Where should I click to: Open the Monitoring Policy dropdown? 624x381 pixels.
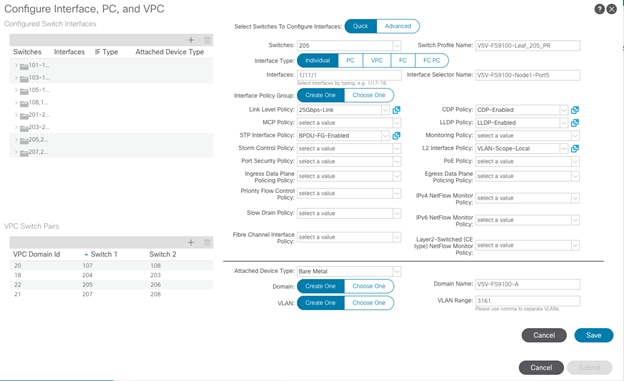pyautogui.click(x=575, y=136)
